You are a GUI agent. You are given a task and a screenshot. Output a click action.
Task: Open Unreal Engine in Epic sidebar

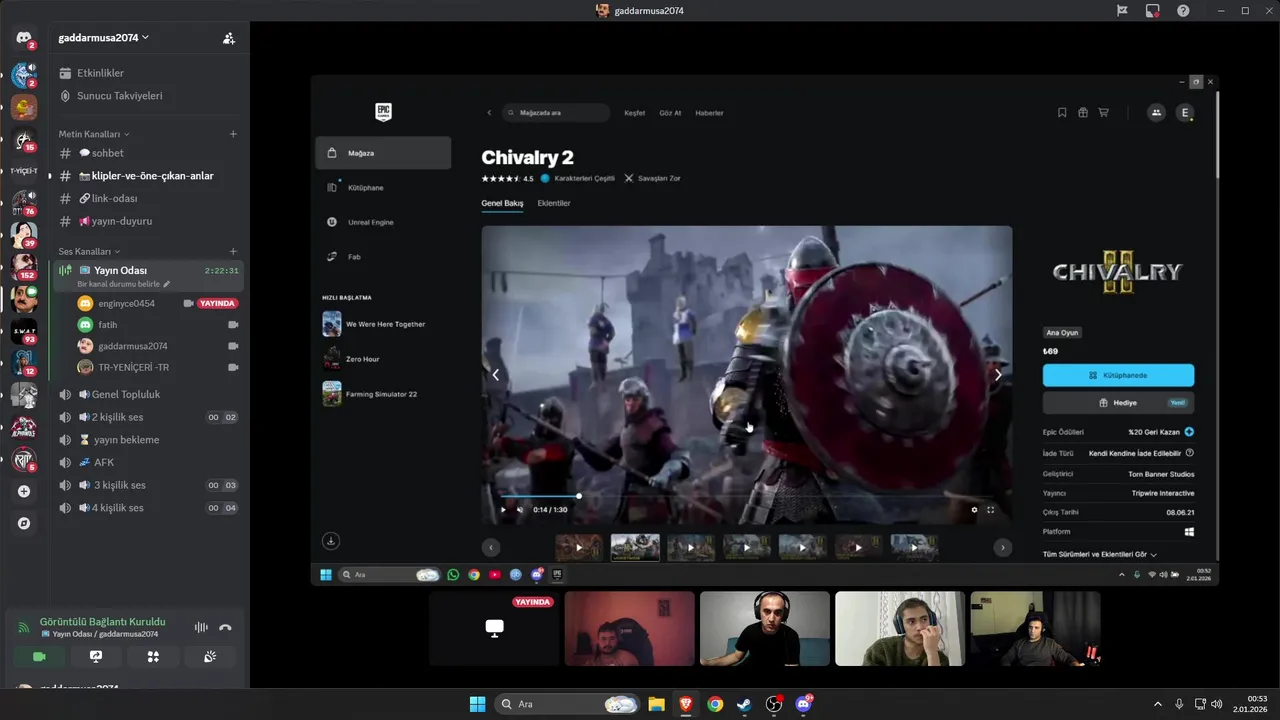click(x=383, y=222)
